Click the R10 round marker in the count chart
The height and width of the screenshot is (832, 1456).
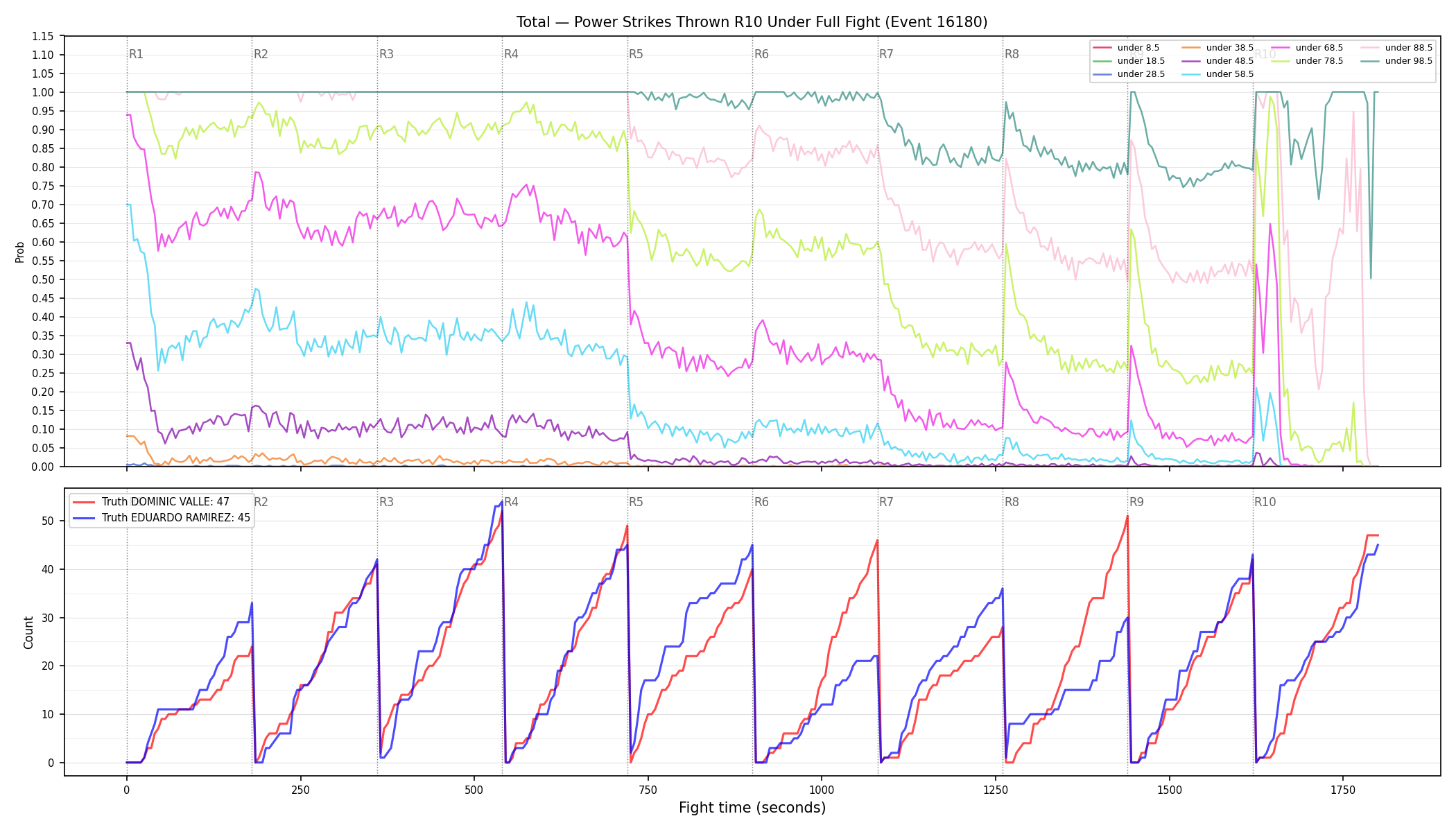click(x=1265, y=502)
